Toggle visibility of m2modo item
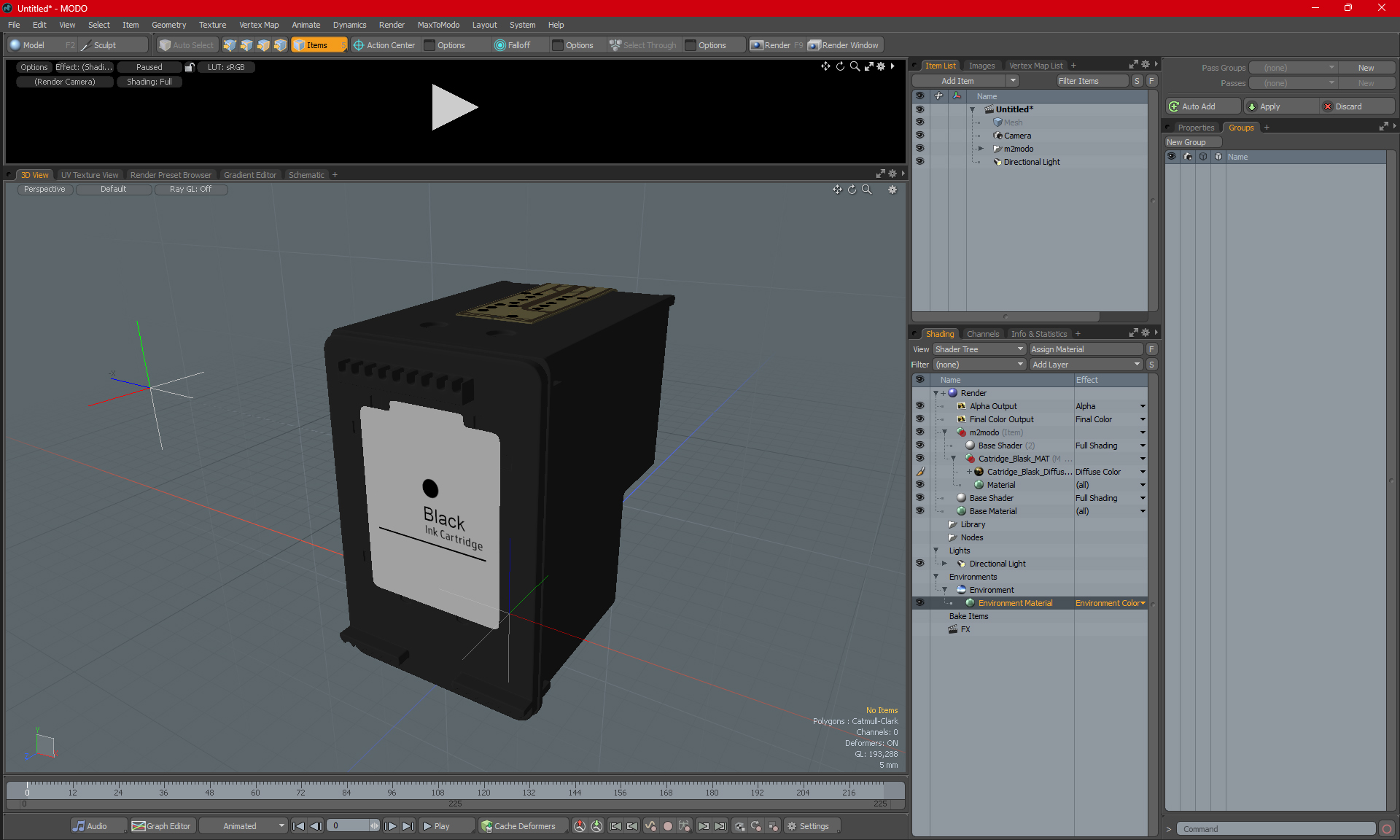The height and width of the screenshot is (840, 1400). click(919, 149)
